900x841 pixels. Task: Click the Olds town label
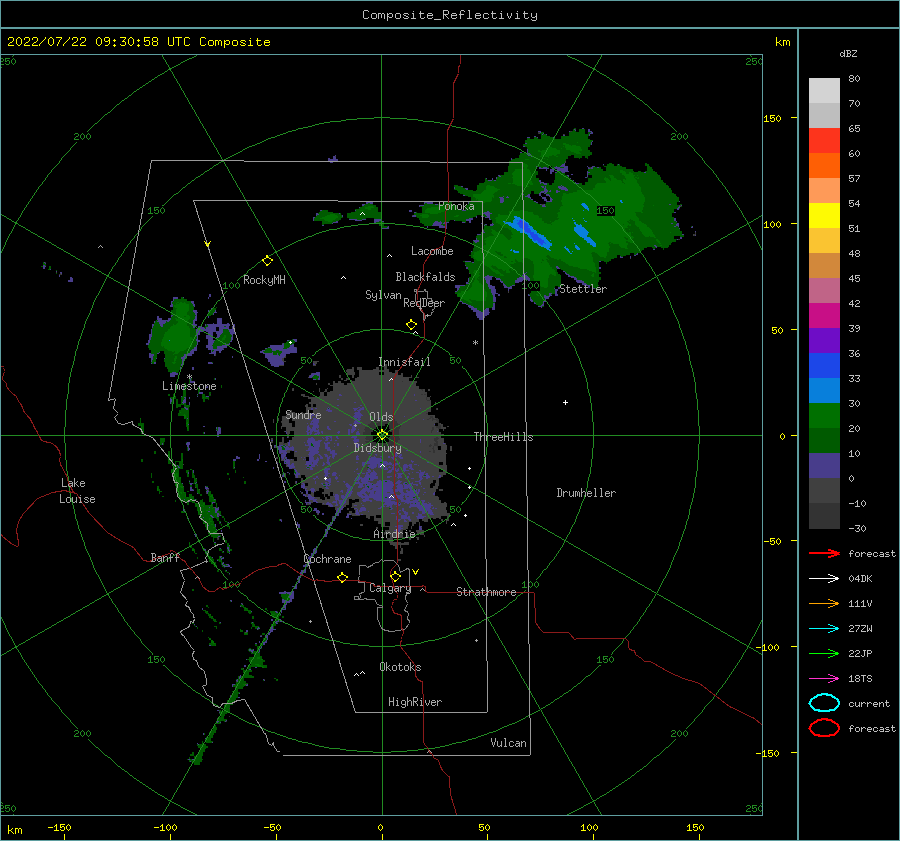coord(381,417)
